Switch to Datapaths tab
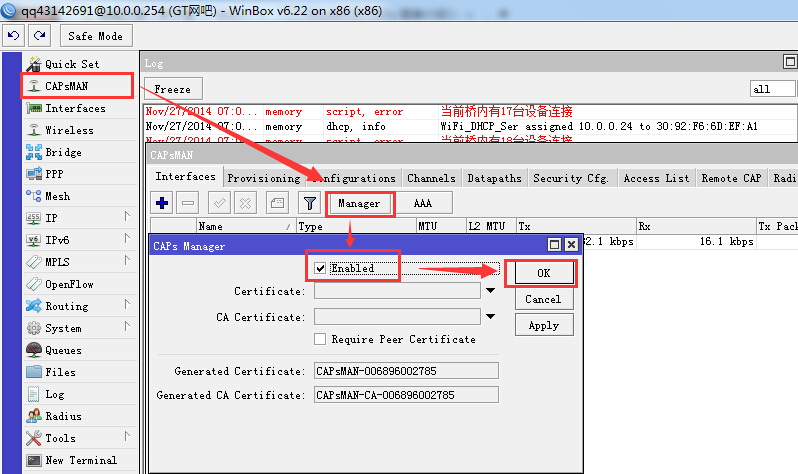This screenshot has height=474, width=798. 495,178
